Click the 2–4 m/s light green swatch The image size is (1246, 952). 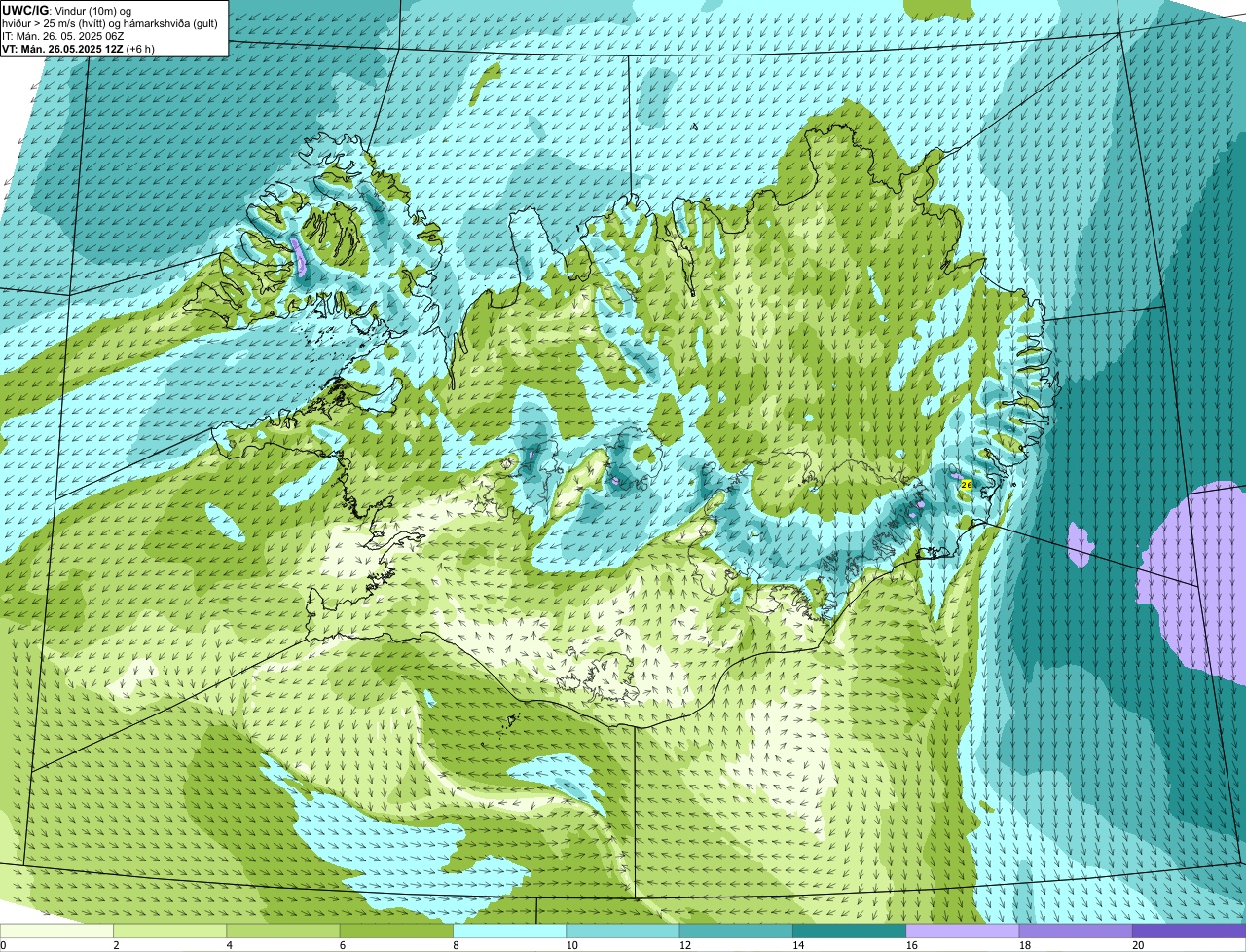(x=170, y=931)
